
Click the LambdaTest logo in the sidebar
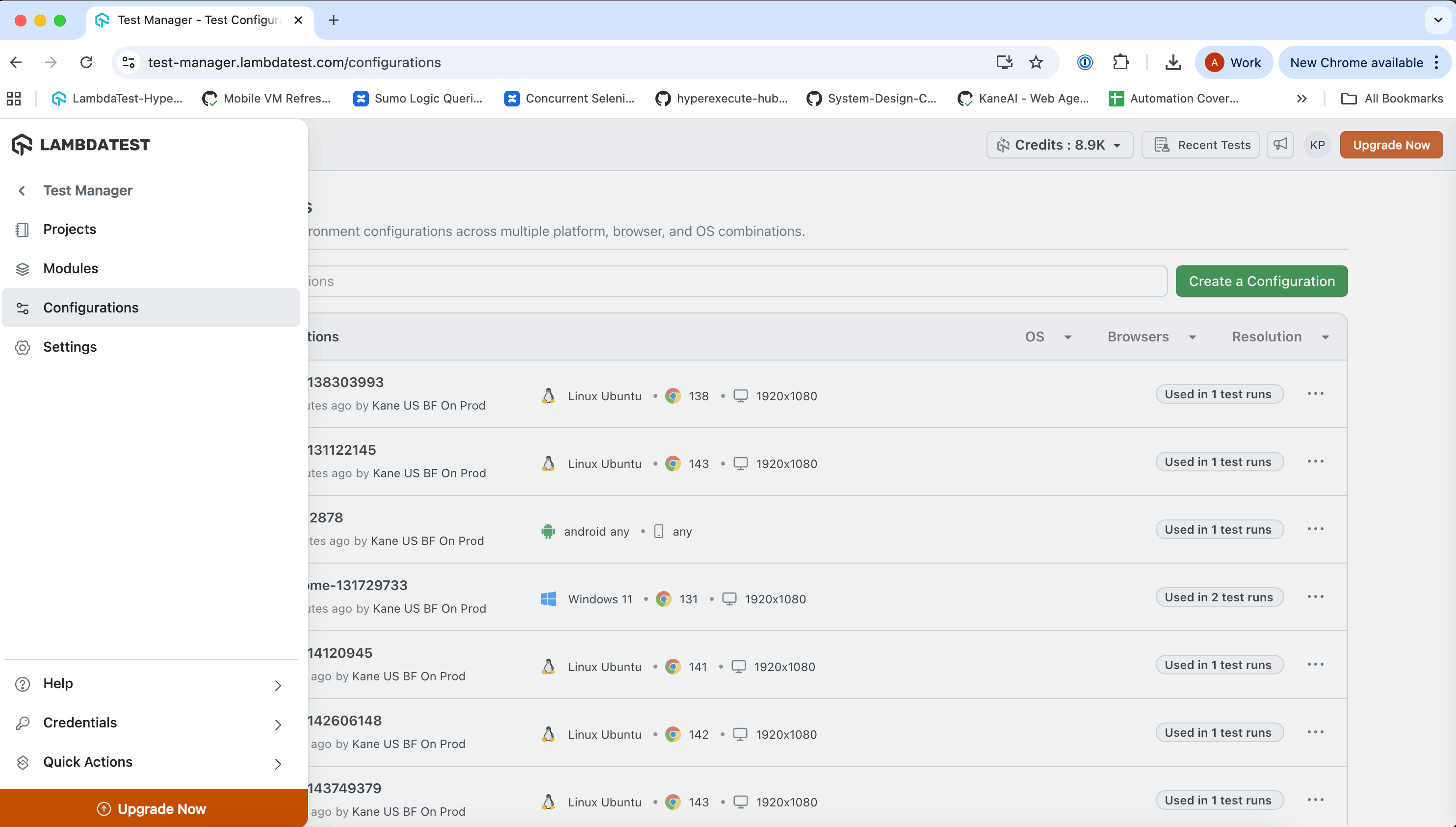(x=80, y=144)
